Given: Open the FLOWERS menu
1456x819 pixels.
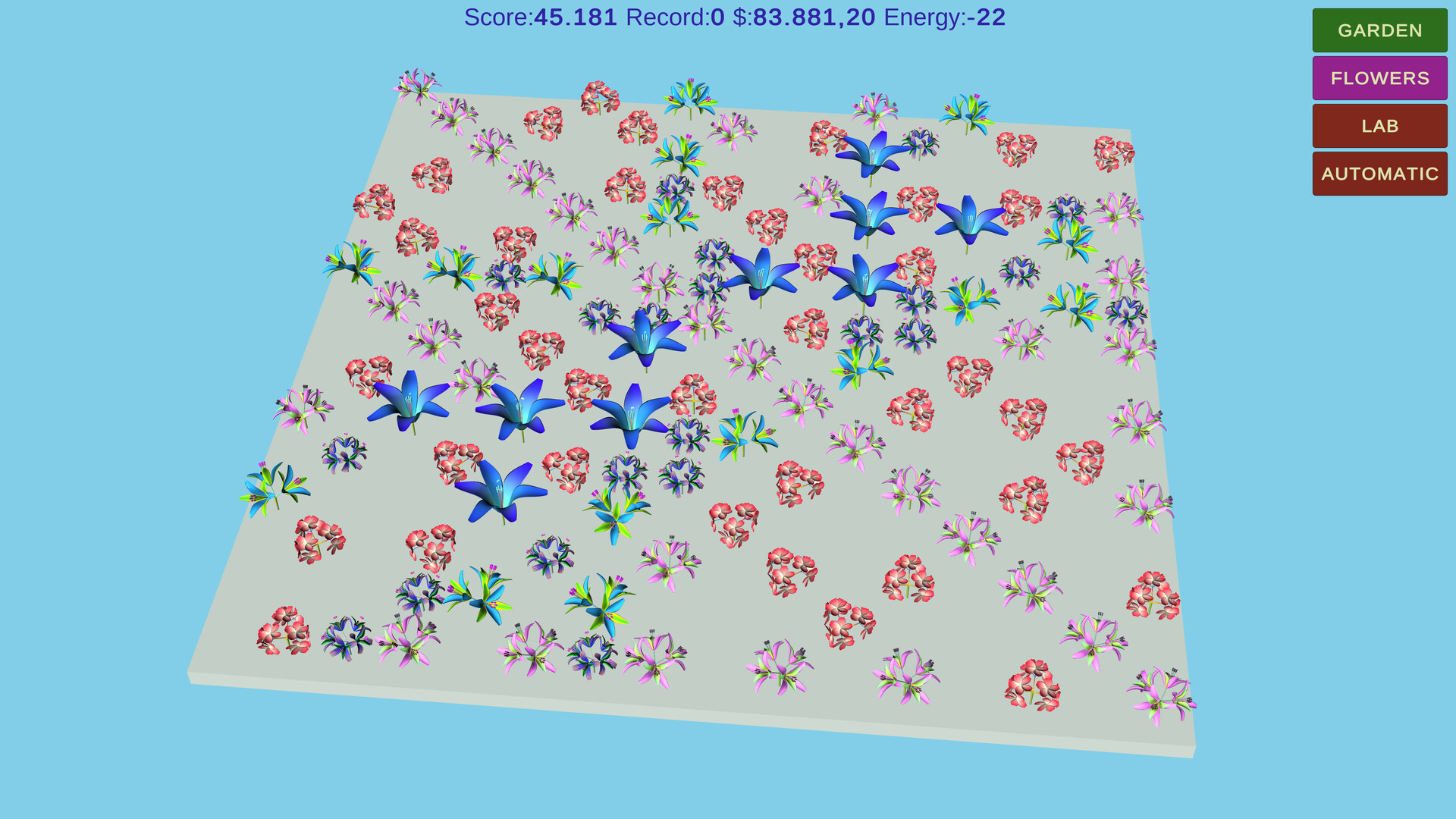Looking at the screenshot, I should (x=1379, y=78).
